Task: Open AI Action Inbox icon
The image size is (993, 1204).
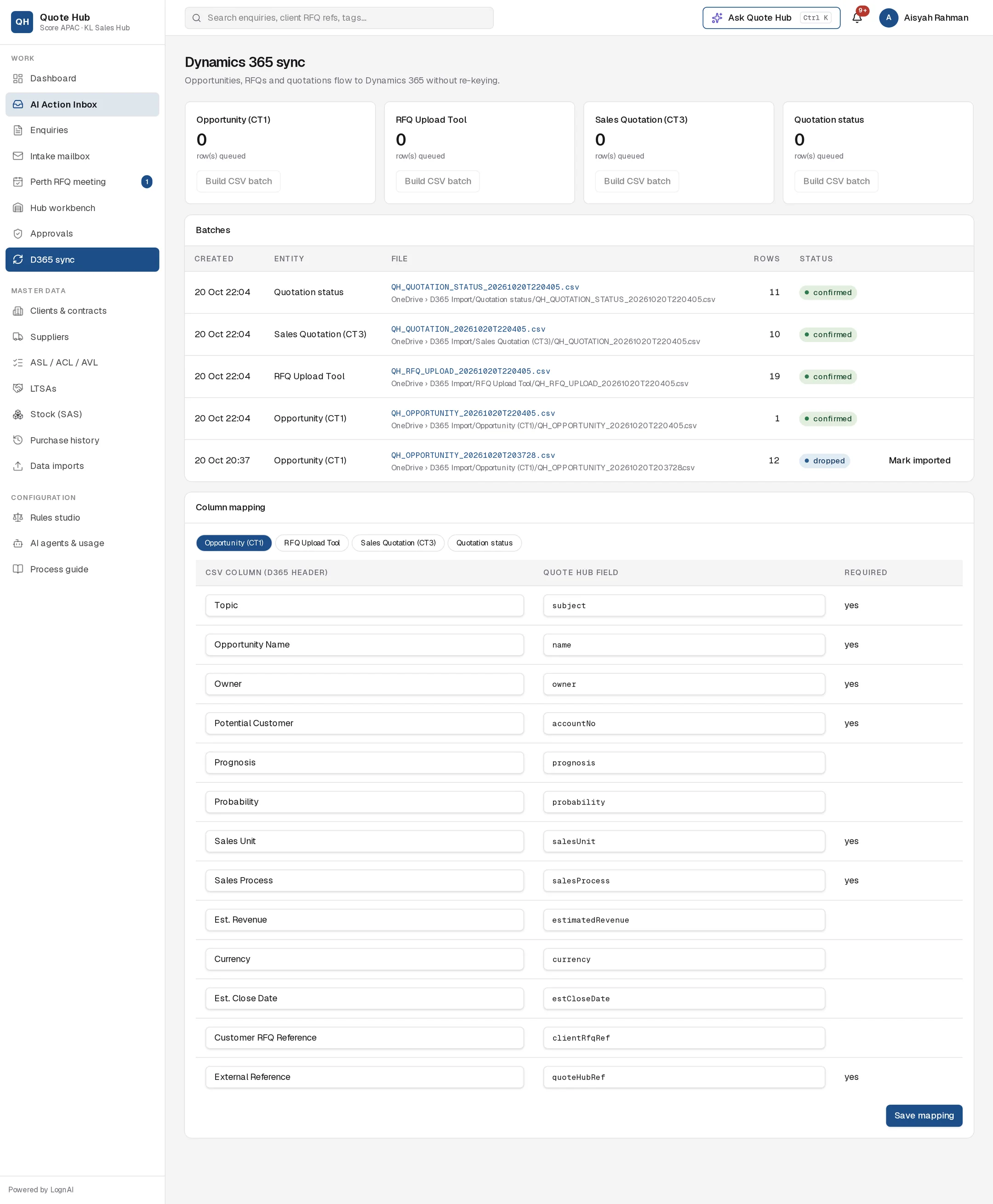Action: tap(18, 105)
